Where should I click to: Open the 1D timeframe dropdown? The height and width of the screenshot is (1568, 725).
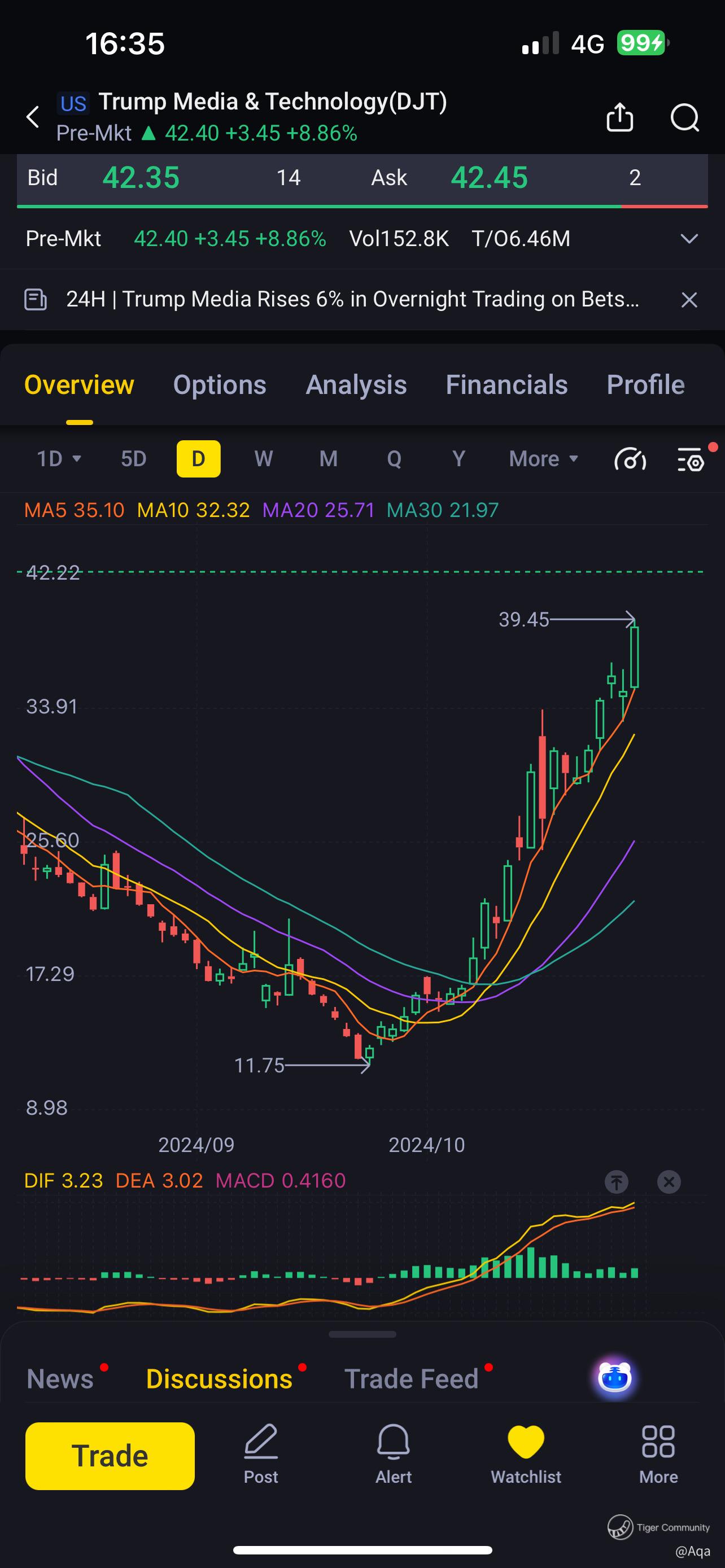pyautogui.click(x=59, y=458)
